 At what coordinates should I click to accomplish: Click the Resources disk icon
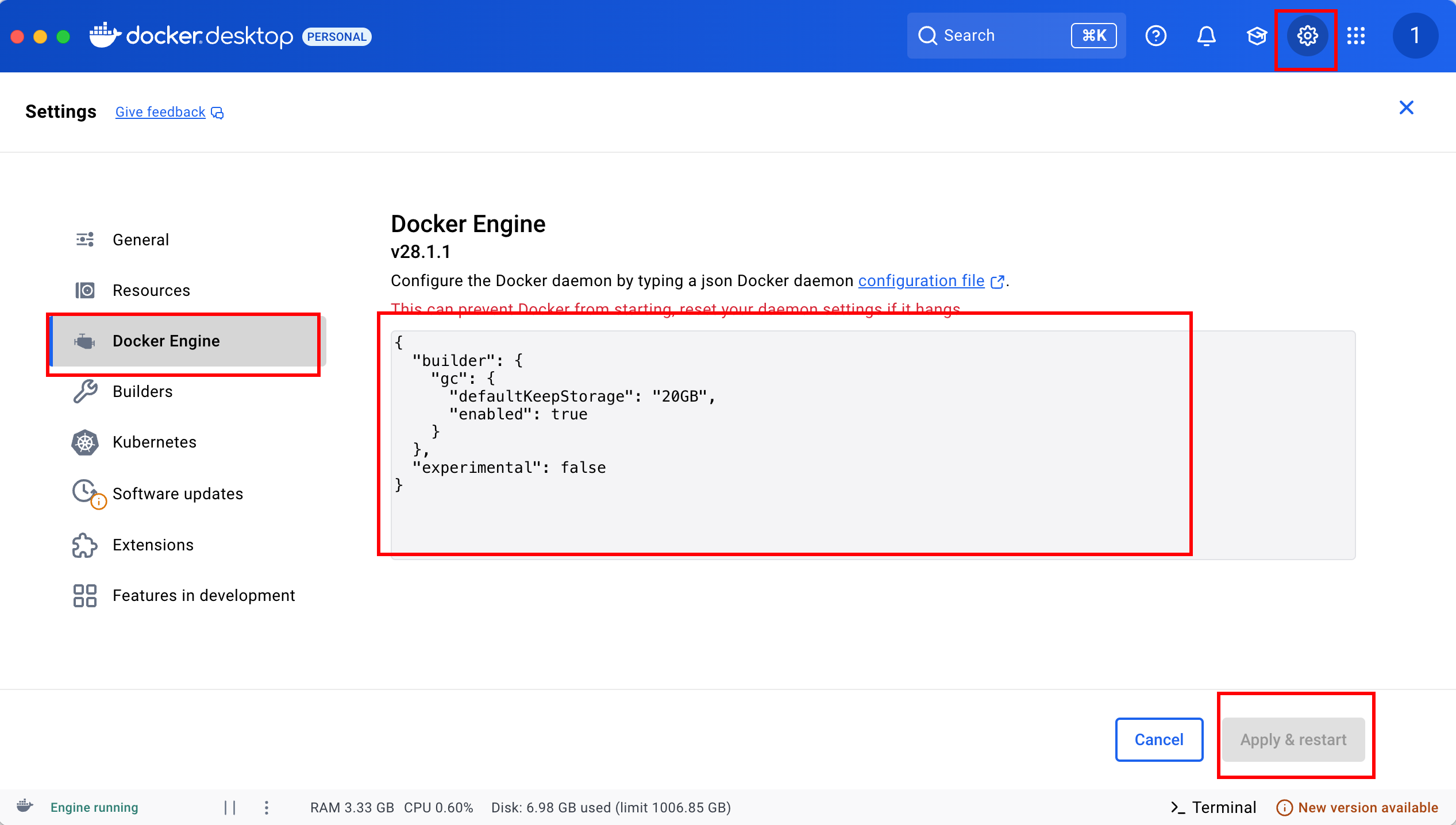coord(85,290)
